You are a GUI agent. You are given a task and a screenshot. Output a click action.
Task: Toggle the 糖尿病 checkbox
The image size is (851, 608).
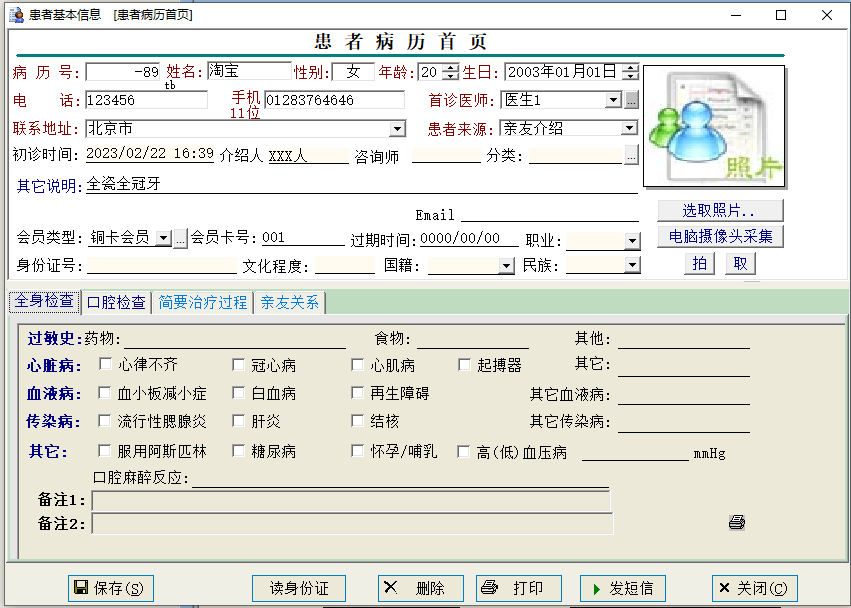238,451
